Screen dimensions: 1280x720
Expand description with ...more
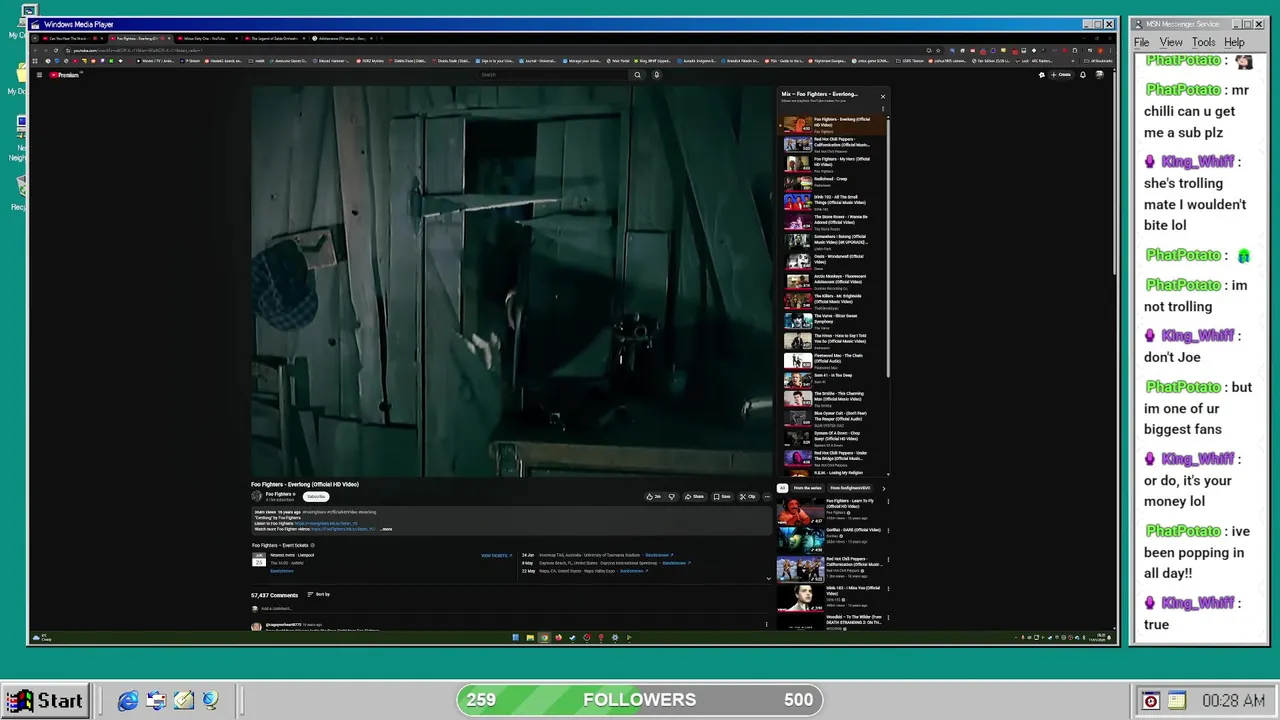tap(386, 529)
